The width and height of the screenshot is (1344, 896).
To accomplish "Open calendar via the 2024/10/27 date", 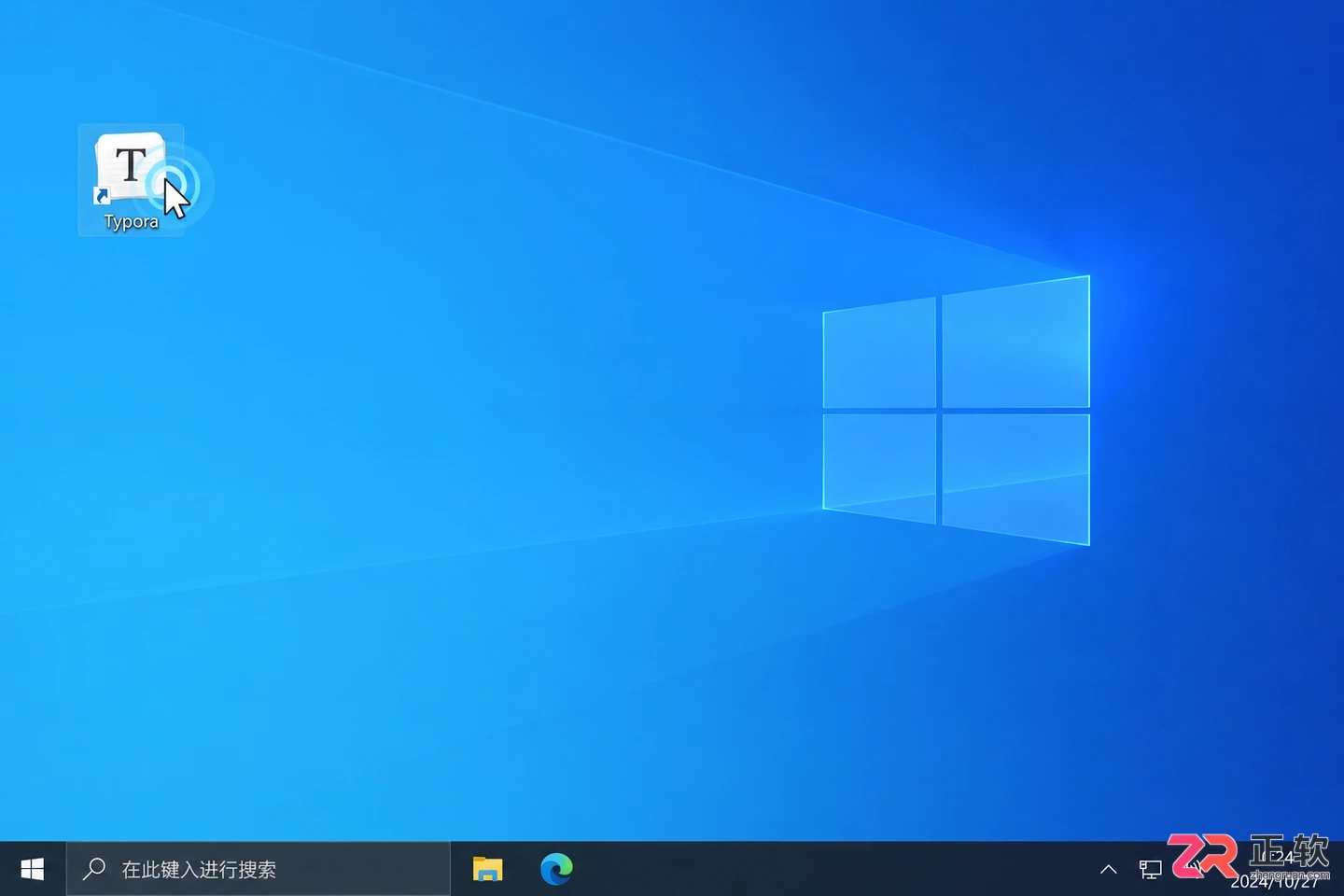I will [1275, 882].
